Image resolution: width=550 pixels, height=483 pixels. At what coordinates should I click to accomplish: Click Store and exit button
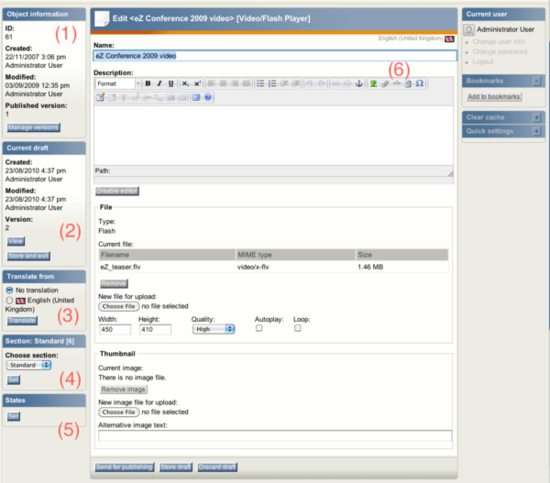28,256
